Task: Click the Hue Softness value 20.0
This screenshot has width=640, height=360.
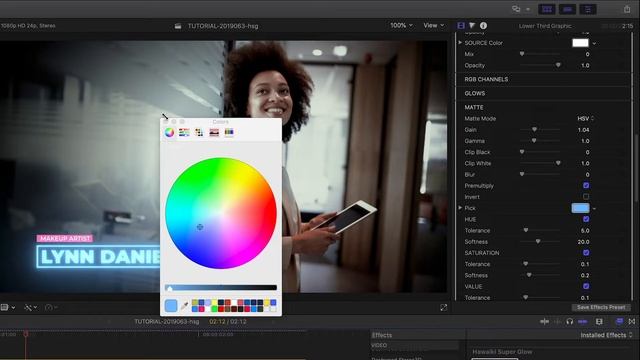Action: 584,242
